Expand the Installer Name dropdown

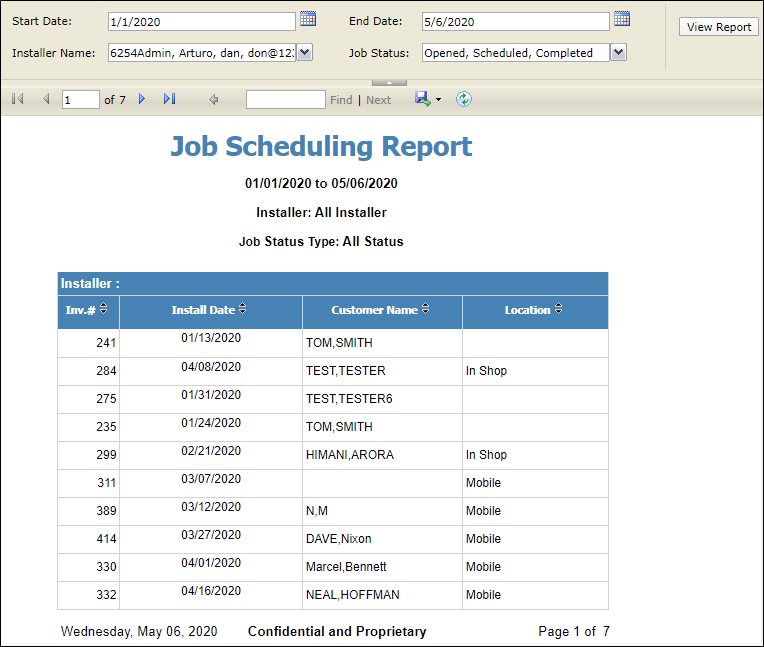[305, 52]
